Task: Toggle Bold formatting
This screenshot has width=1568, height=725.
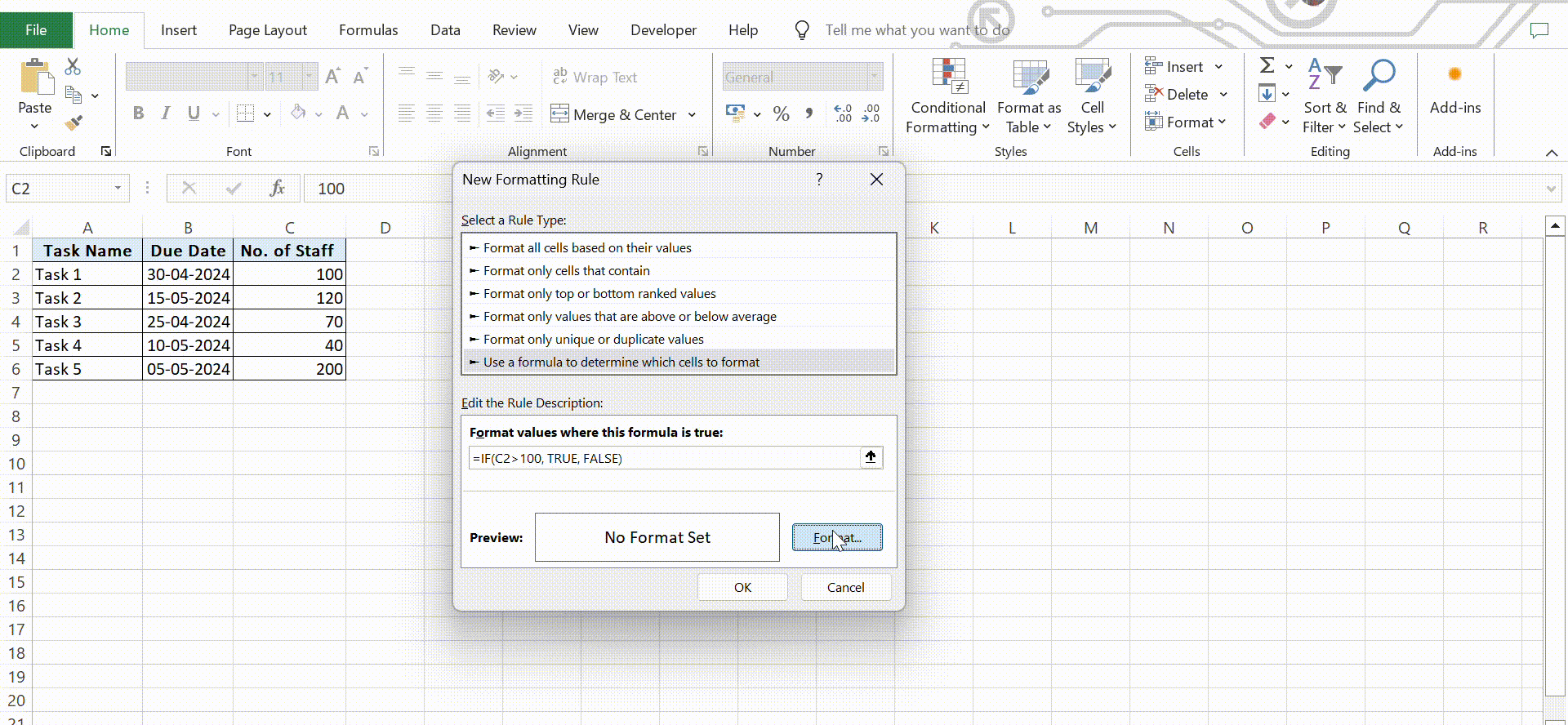Action: [x=138, y=113]
